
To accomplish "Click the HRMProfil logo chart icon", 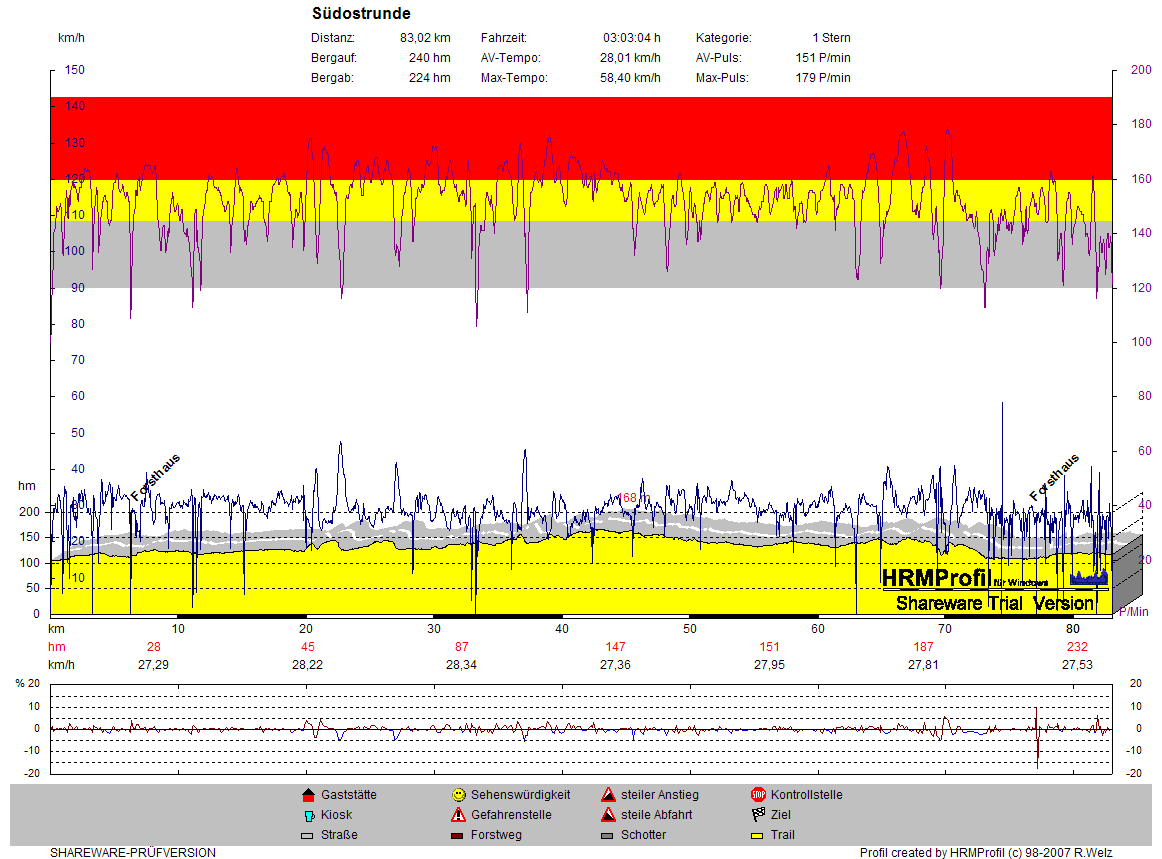I will (1089, 577).
